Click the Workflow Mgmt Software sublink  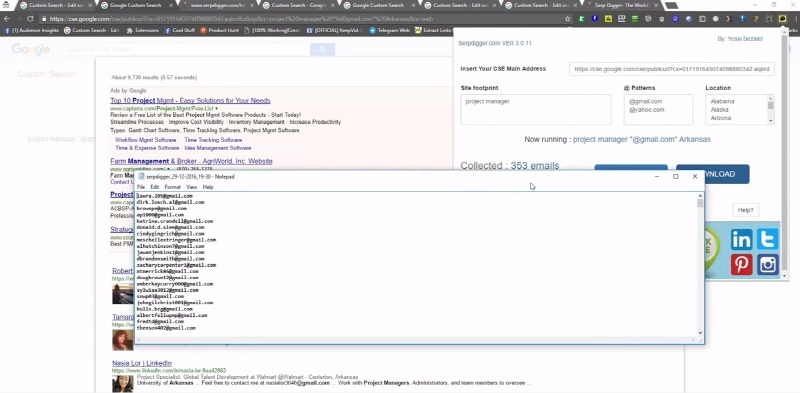(145, 140)
